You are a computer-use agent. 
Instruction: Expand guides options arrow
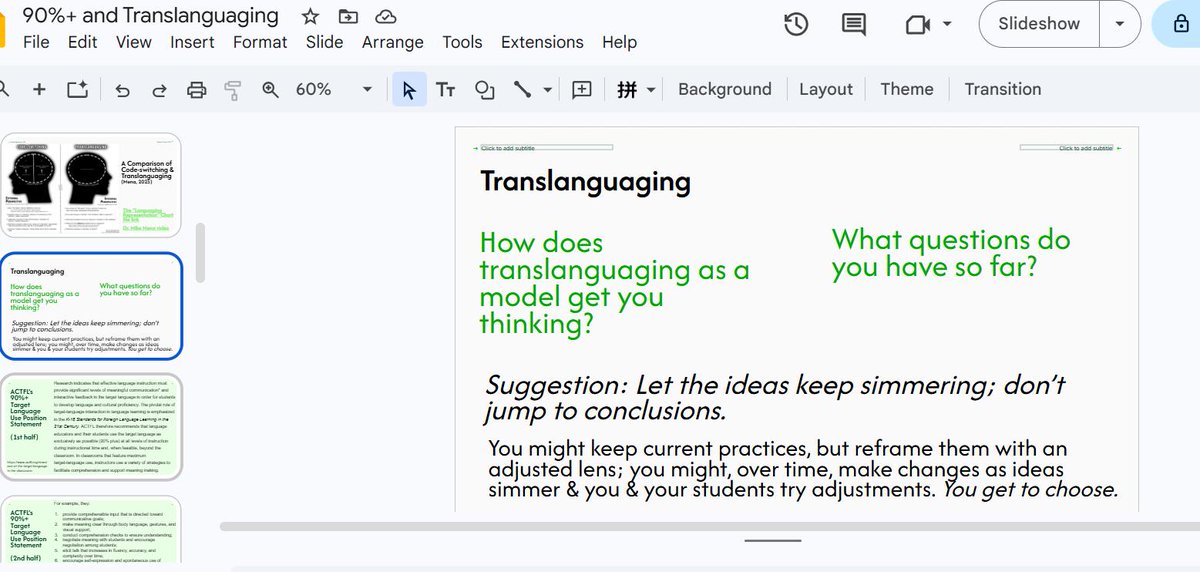click(652, 89)
